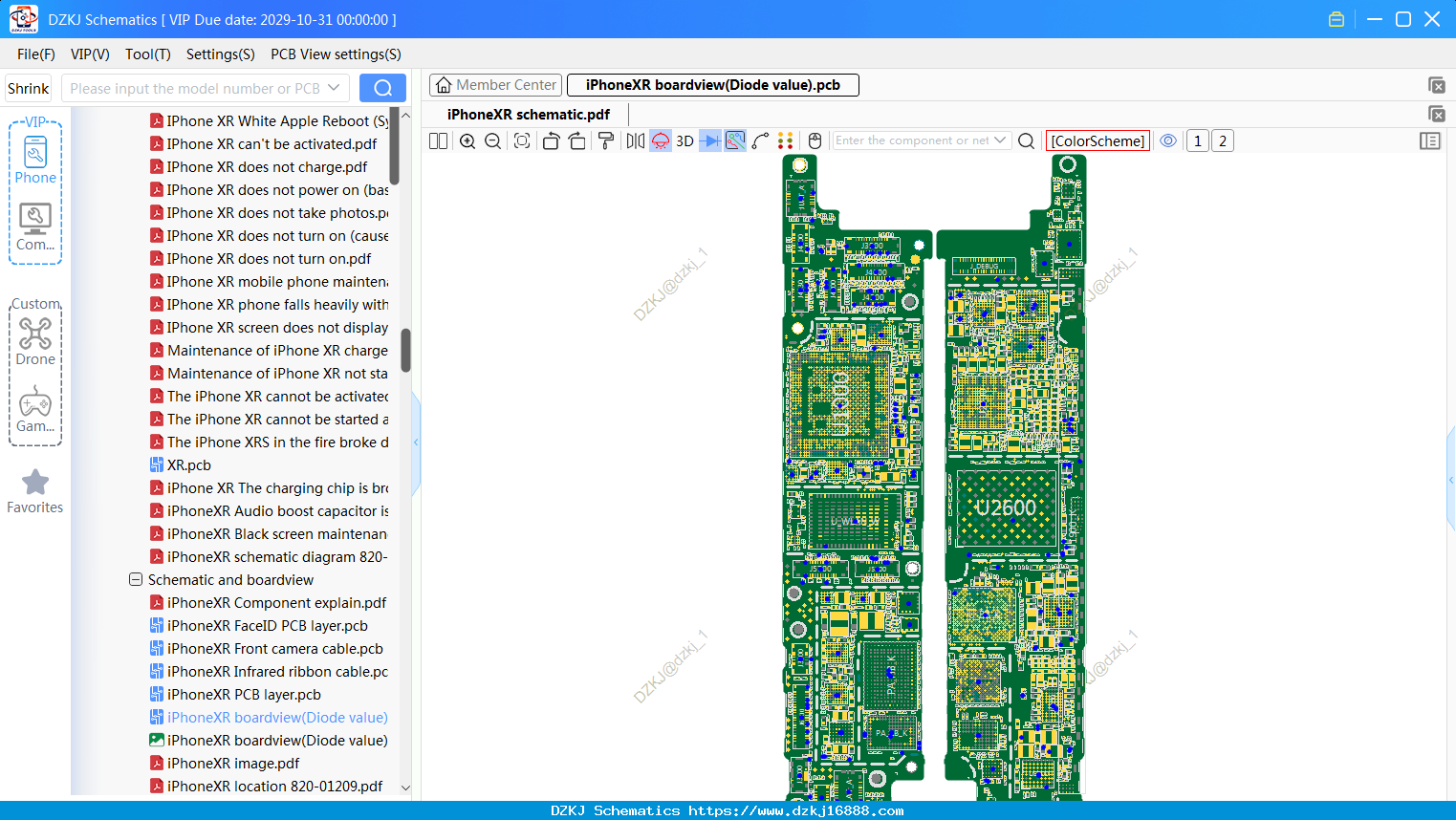Select the route path tool

pos(761,141)
